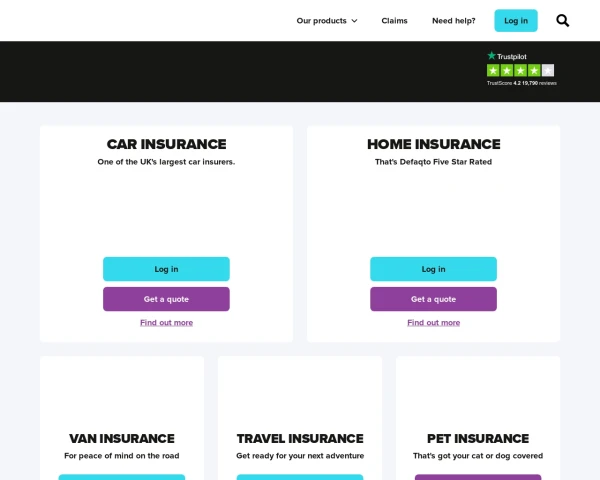This screenshot has width=600, height=480.
Task: Find out more about Home Insurance
Action: tap(434, 323)
